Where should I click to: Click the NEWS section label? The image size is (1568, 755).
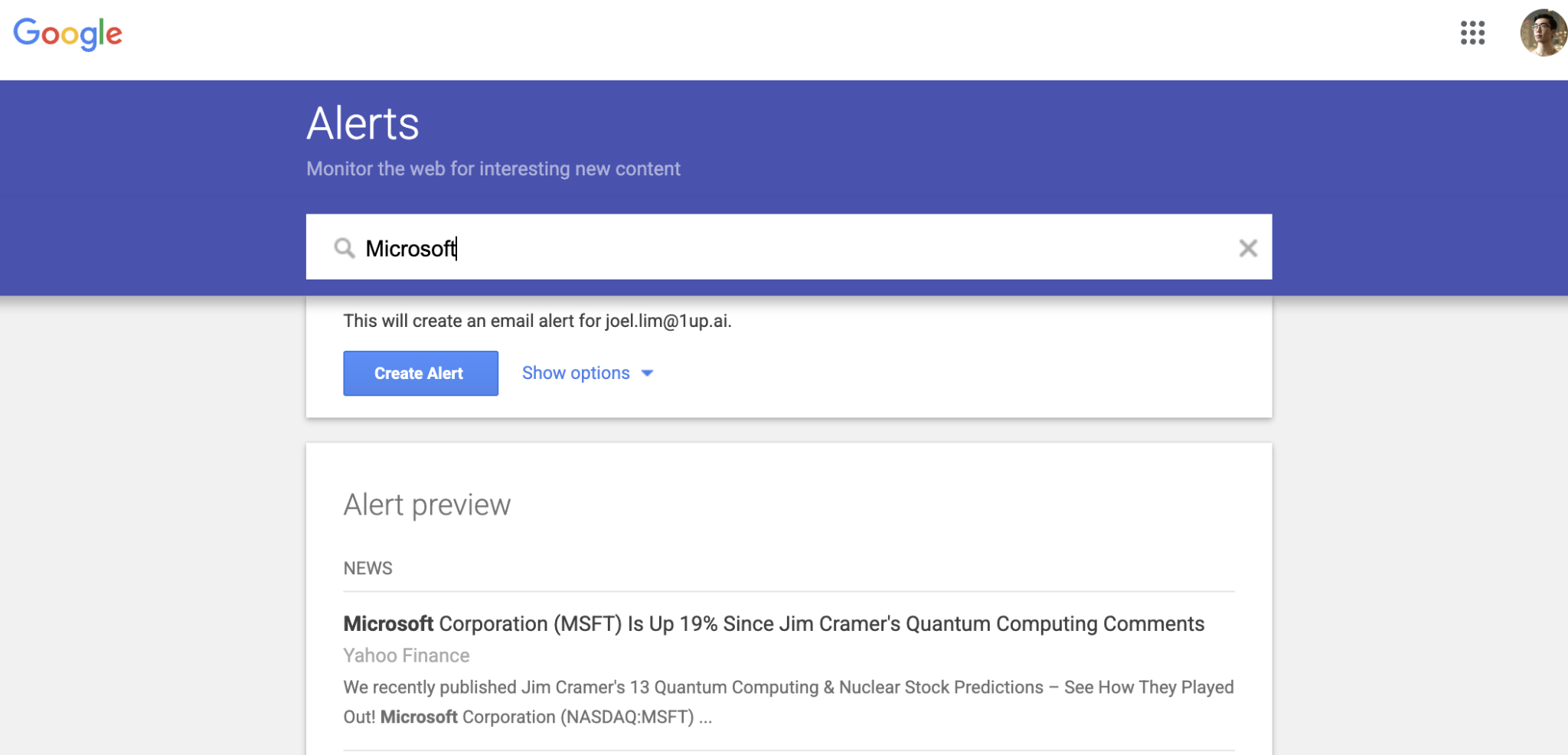coord(367,568)
